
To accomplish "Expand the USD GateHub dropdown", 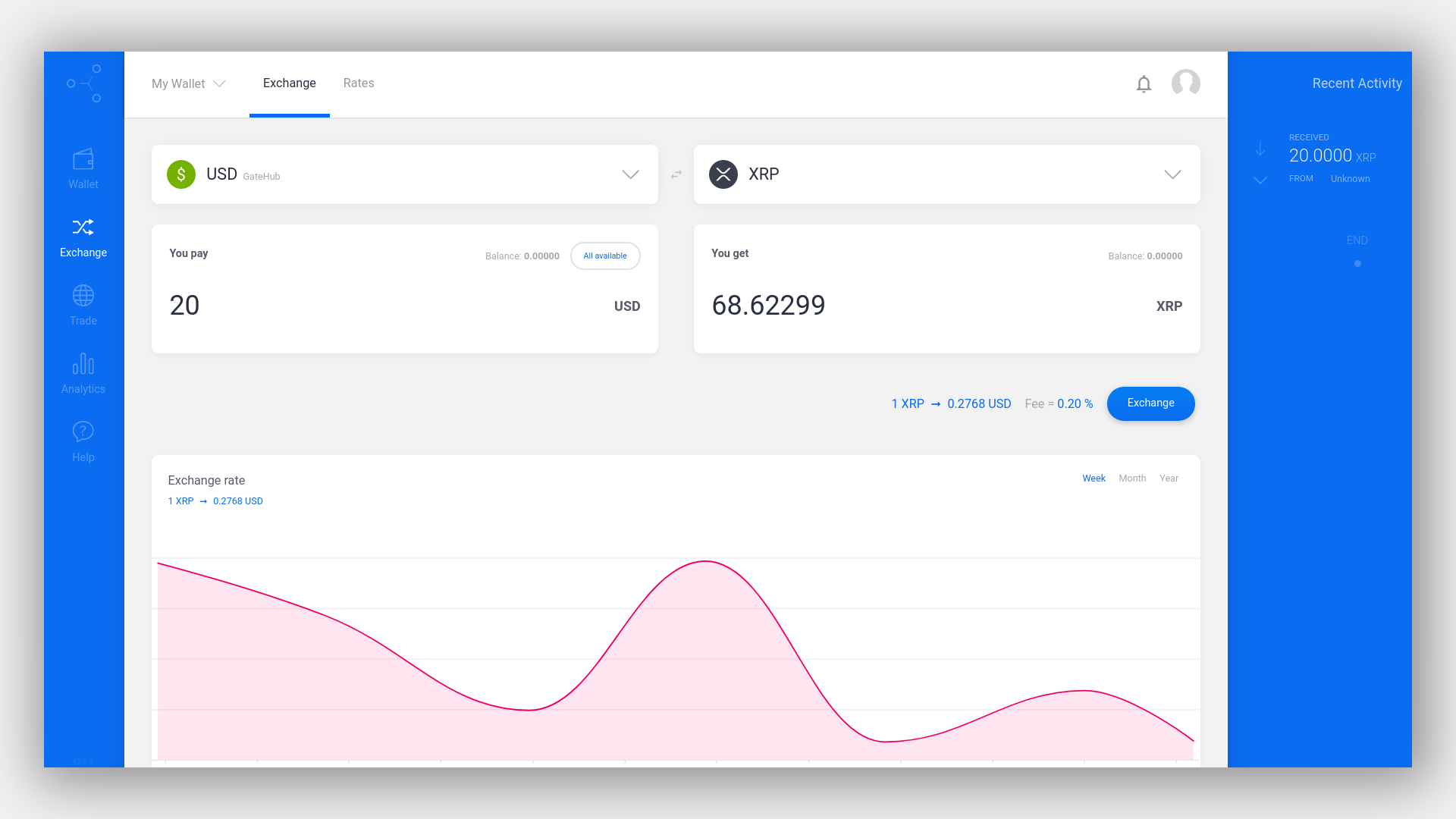I will pos(629,174).
